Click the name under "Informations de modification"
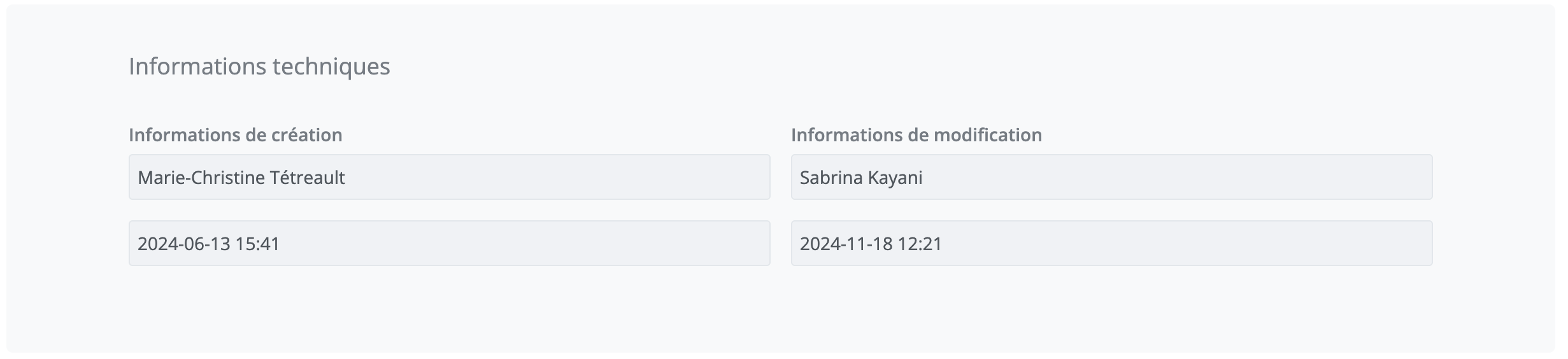This screenshot has height=359, width=1568. (x=861, y=178)
